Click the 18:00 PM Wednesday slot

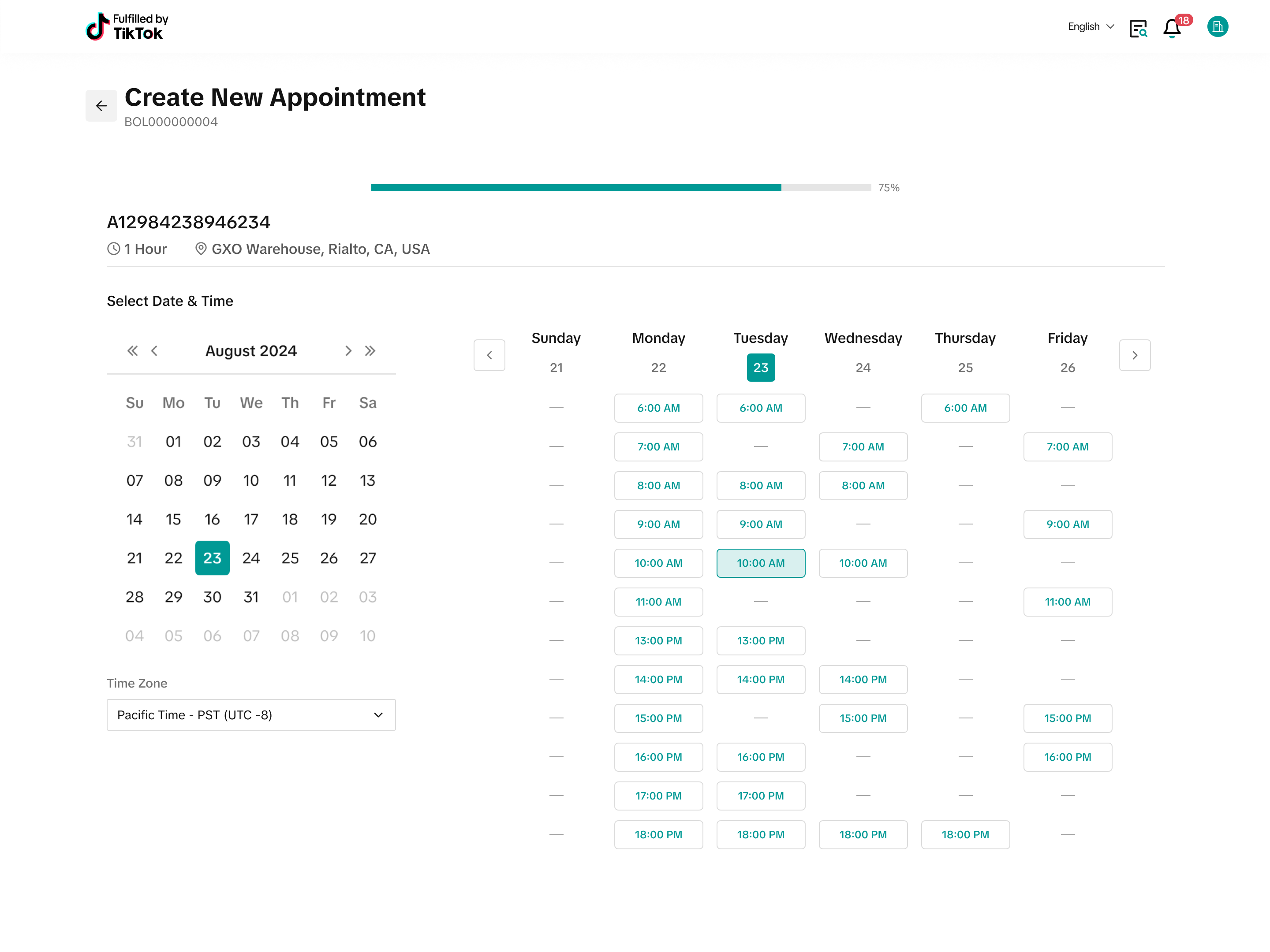click(863, 834)
